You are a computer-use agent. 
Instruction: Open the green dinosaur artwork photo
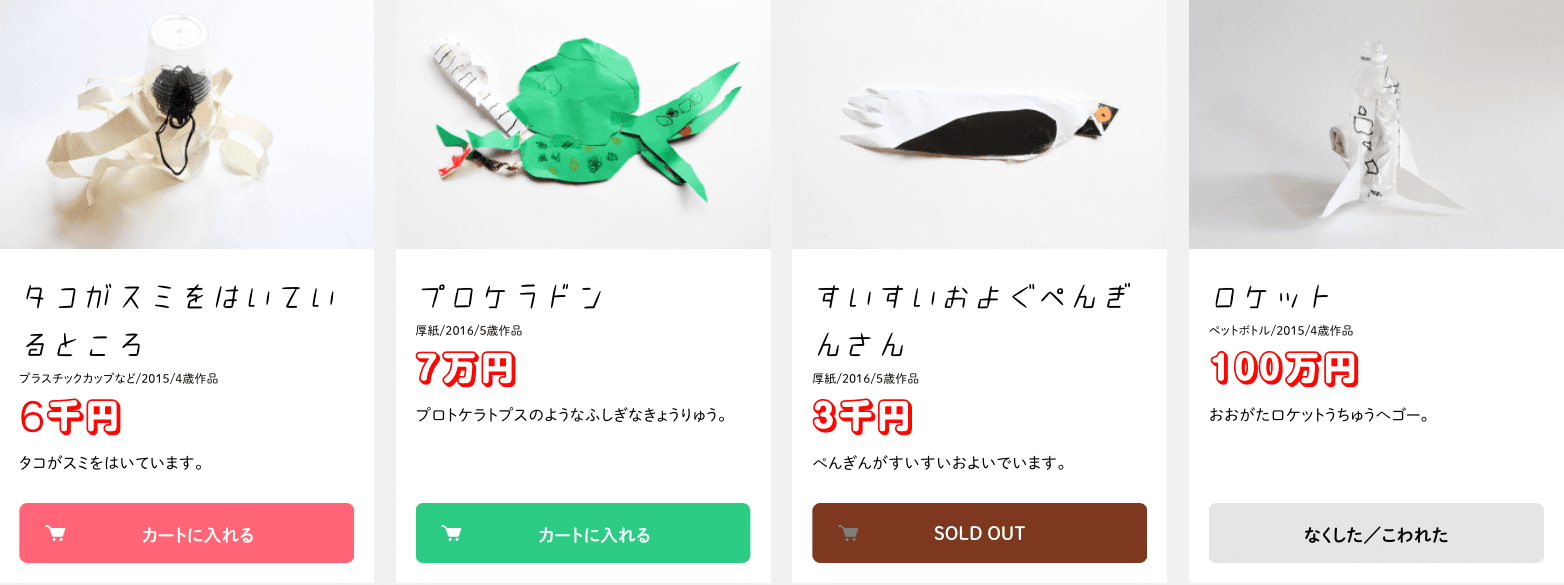click(583, 124)
